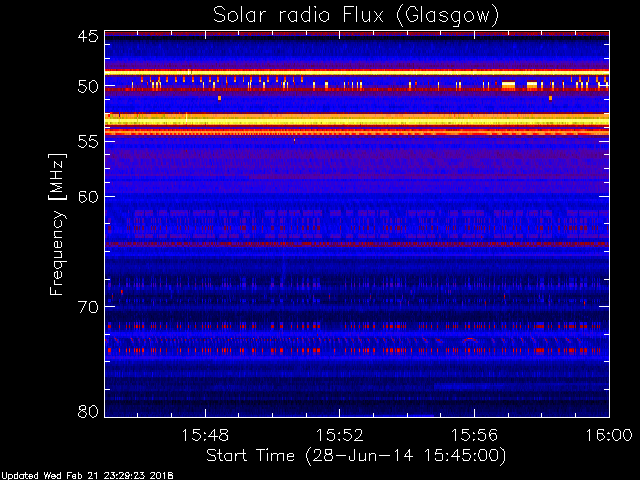Click the '15:48' time tick label

(x=205, y=435)
